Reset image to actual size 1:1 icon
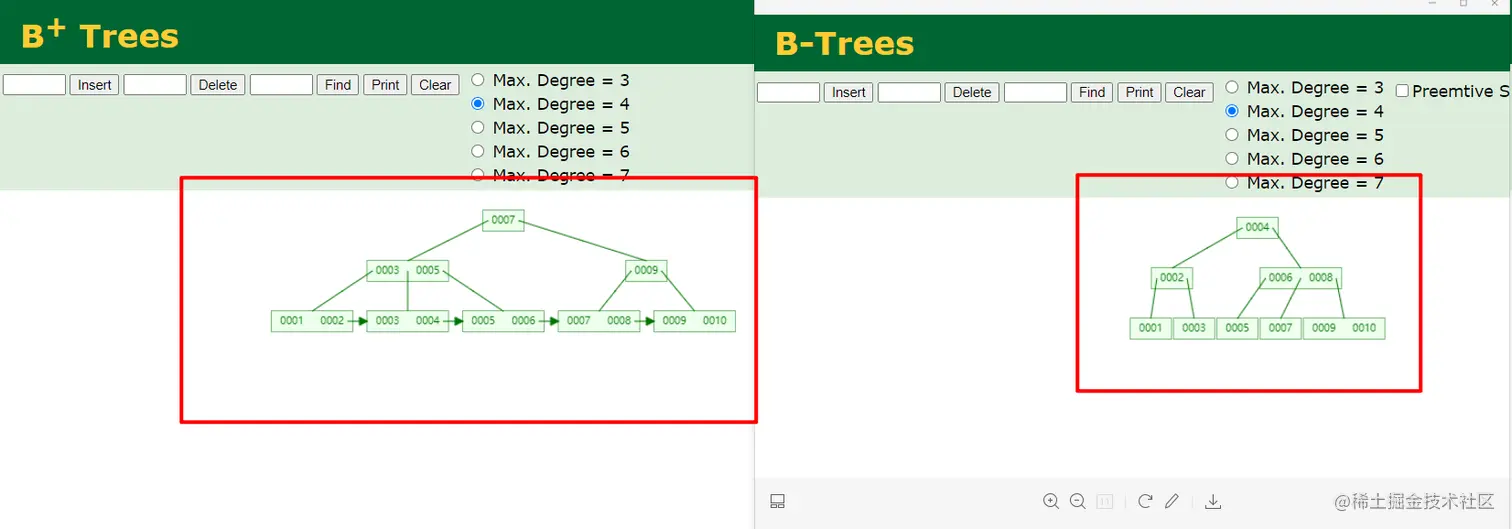The image size is (1512, 529). click(1105, 501)
